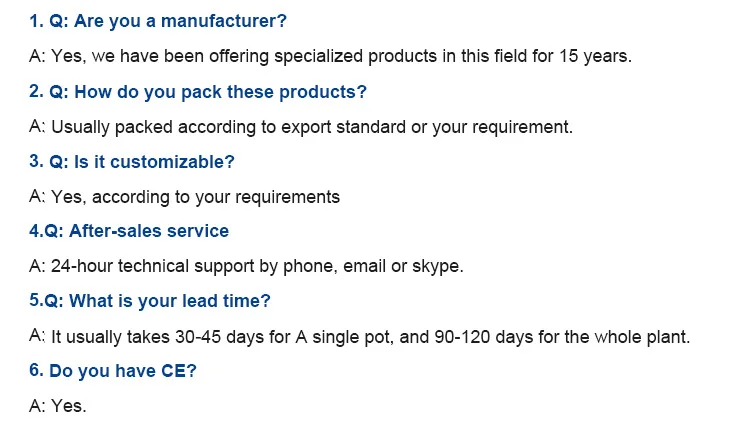Screen dimensions: 750x439
Task: Select 'How do you pack these products?' heading
Action: (x=207, y=92)
